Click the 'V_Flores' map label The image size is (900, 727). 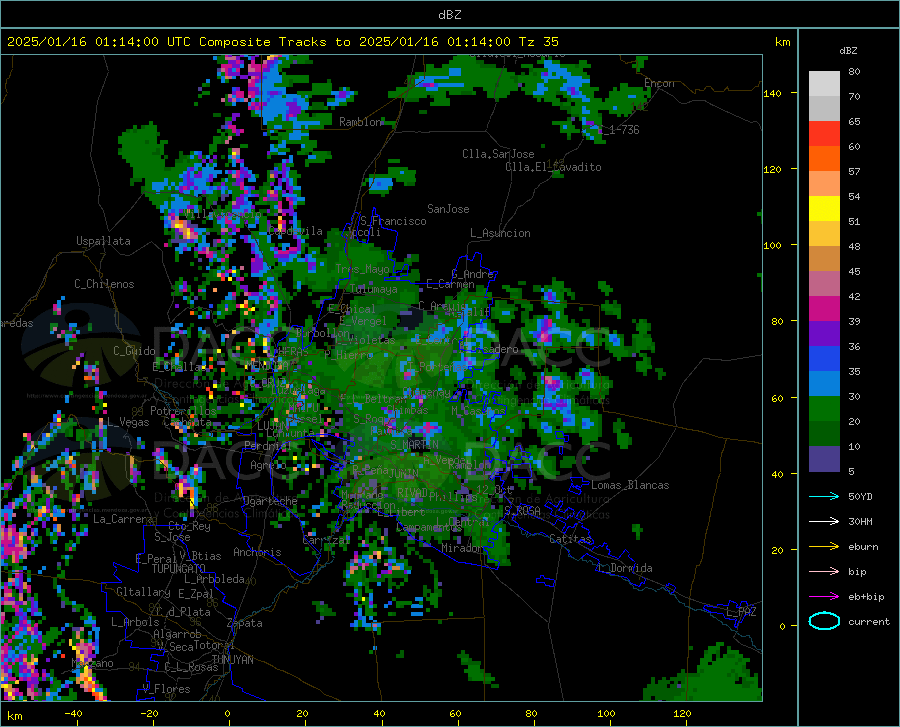click(166, 689)
